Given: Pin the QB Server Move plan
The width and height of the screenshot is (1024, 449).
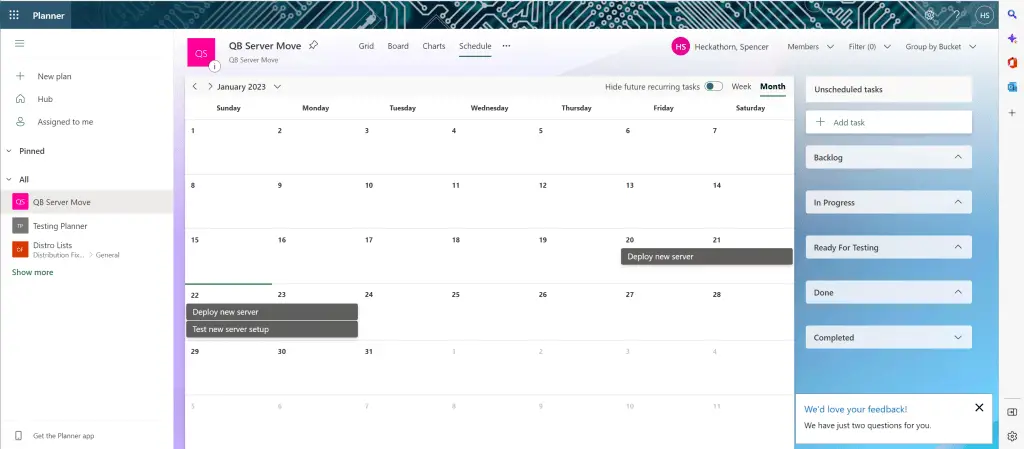Looking at the screenshot, I should click(313, 46).
